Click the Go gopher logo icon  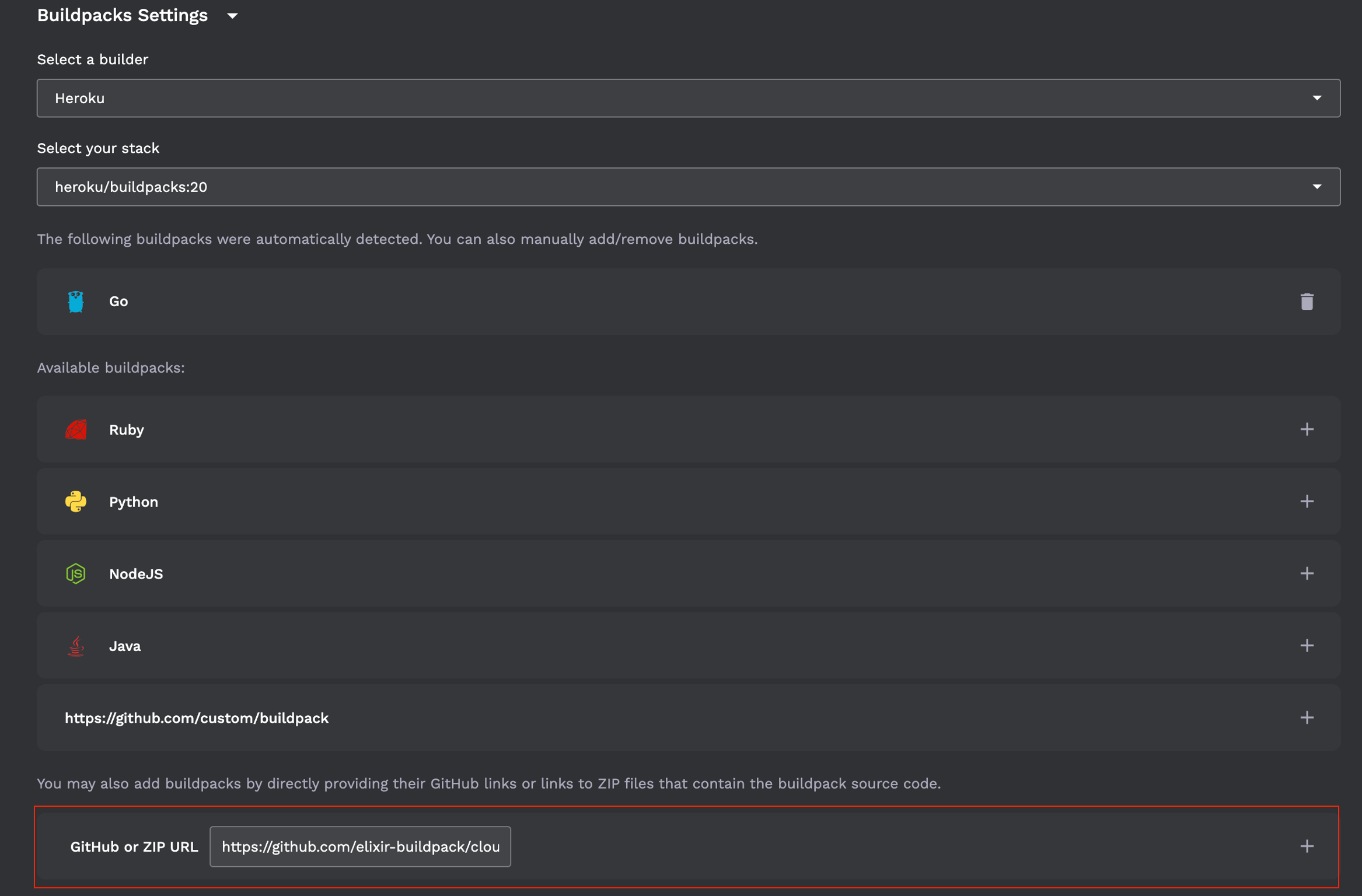click(x=76, y=302)
